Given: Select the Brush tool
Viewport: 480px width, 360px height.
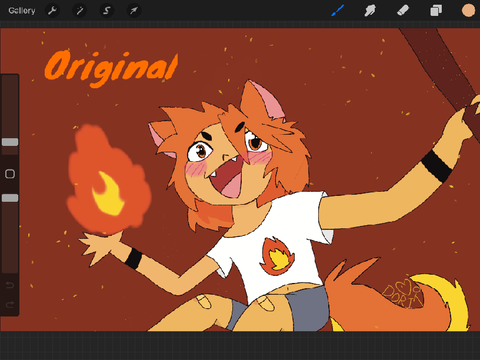Looking at the screenshot, I should (x=338, y=11).
